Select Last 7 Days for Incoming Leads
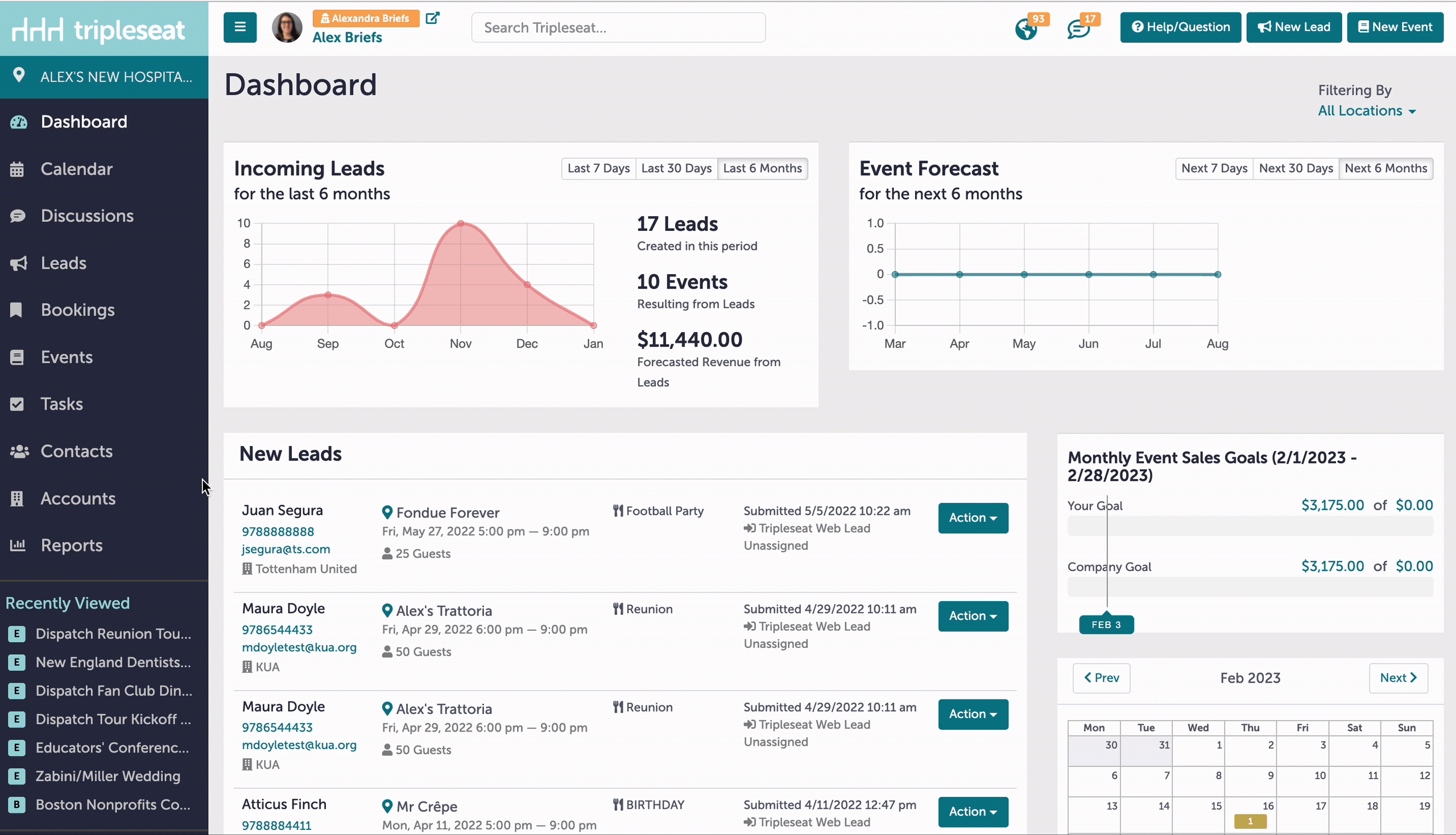 coord(598,168)
